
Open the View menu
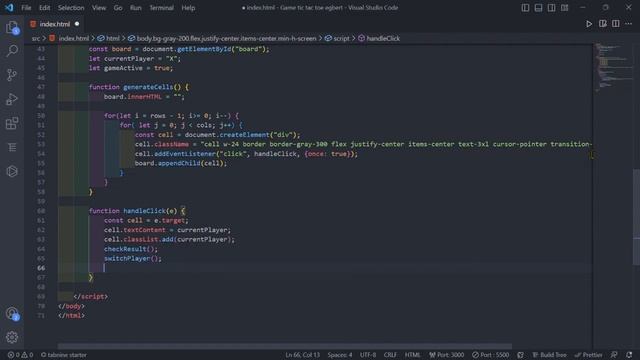[99, 8]
